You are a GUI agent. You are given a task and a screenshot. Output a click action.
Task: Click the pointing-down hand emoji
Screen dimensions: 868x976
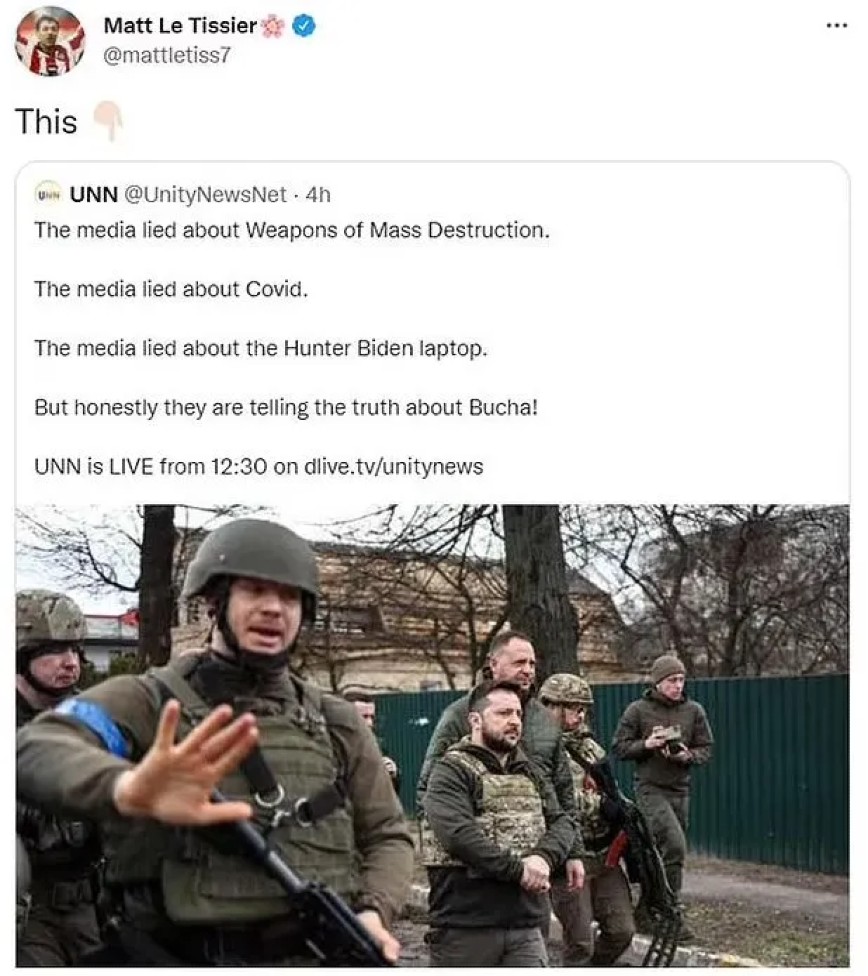point(108,121)
